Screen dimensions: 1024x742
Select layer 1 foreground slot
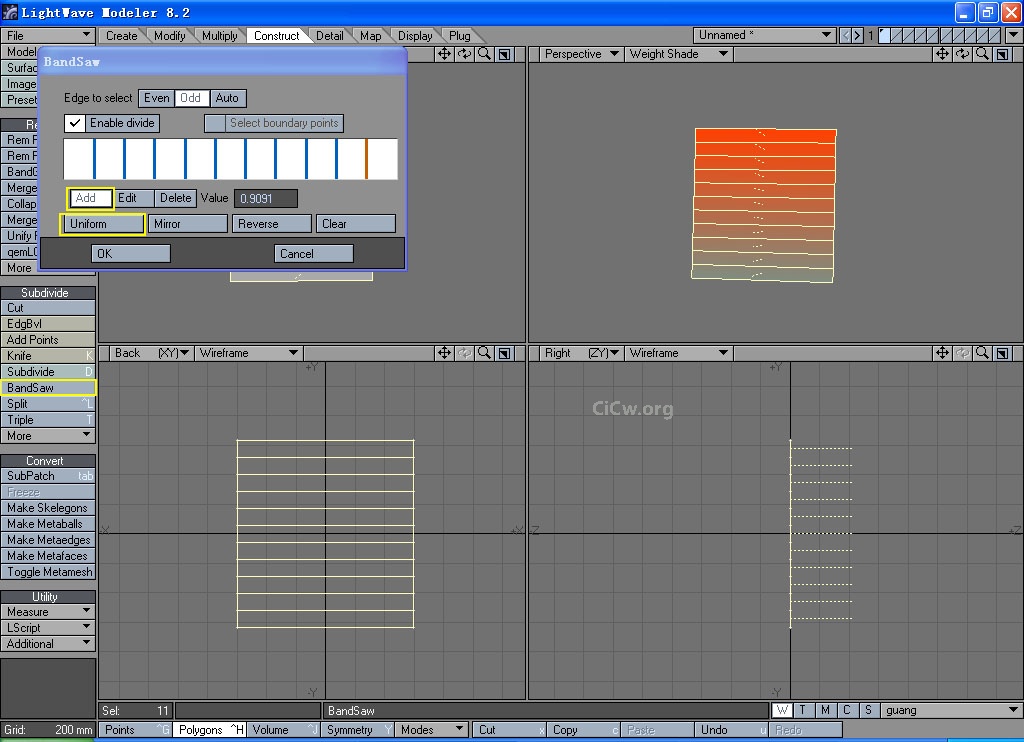pyautogui.click(x=884, y=35)
